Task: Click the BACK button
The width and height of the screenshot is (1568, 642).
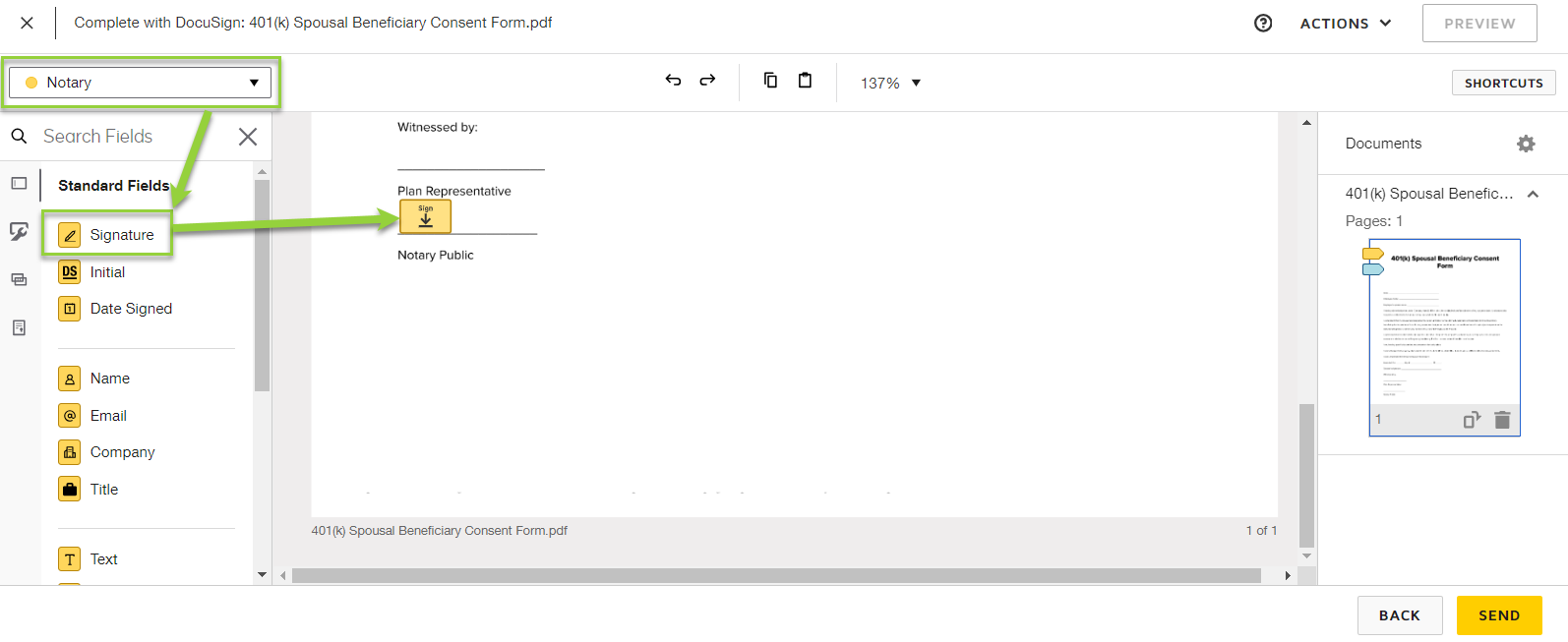Action: [1399, 615]
